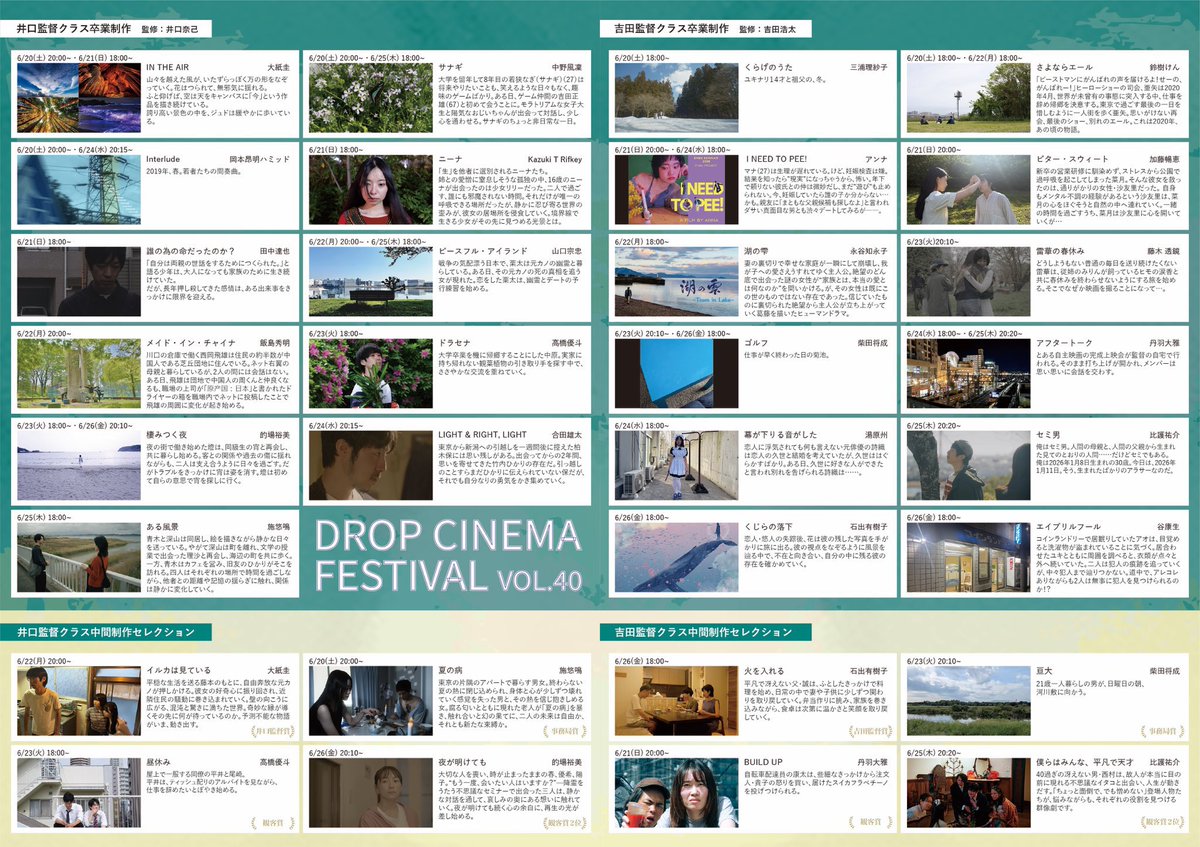
Task: Click the くじらの落下 whale illustration thumbnail
Action: [675, 558]
